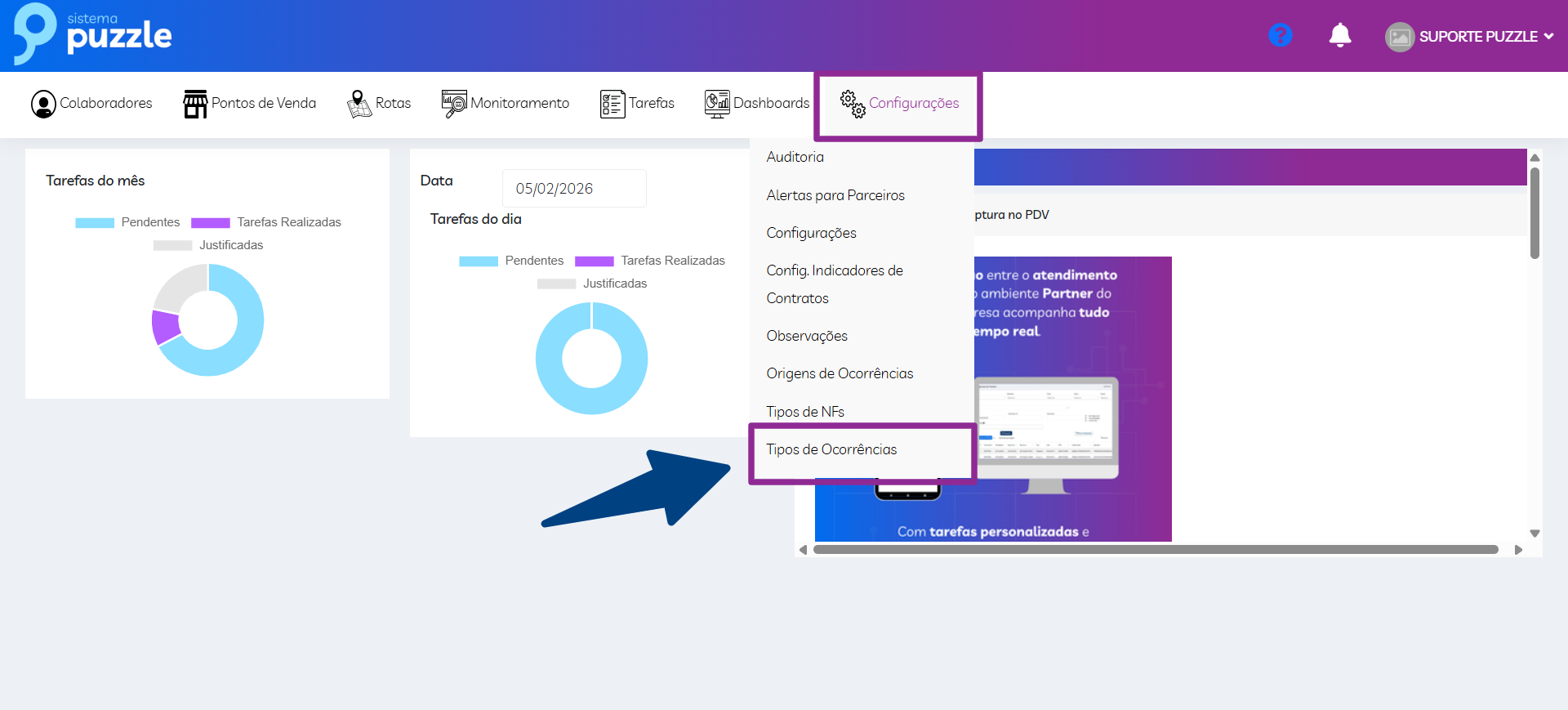Open Auditoria in the Configurações menu
Image resolution: width=1568 pixels, height=710 pixels.
click(x=795, y=157)
